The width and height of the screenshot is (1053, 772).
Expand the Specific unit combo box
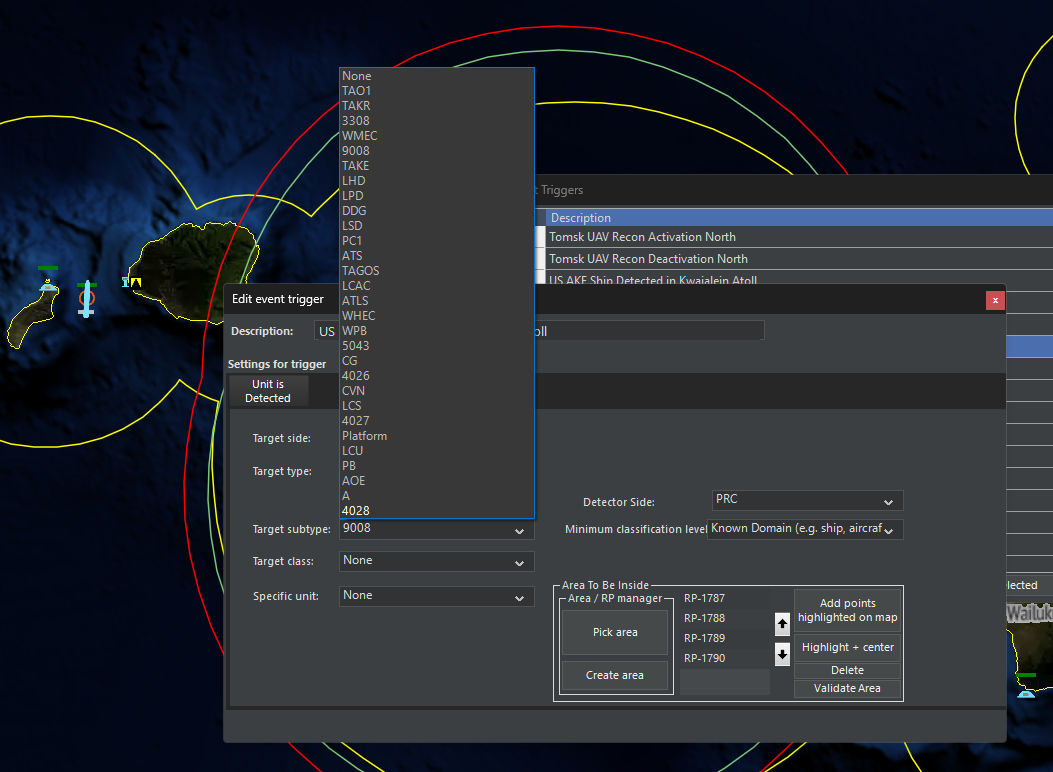pyautogui.click(x=519, y=598)
